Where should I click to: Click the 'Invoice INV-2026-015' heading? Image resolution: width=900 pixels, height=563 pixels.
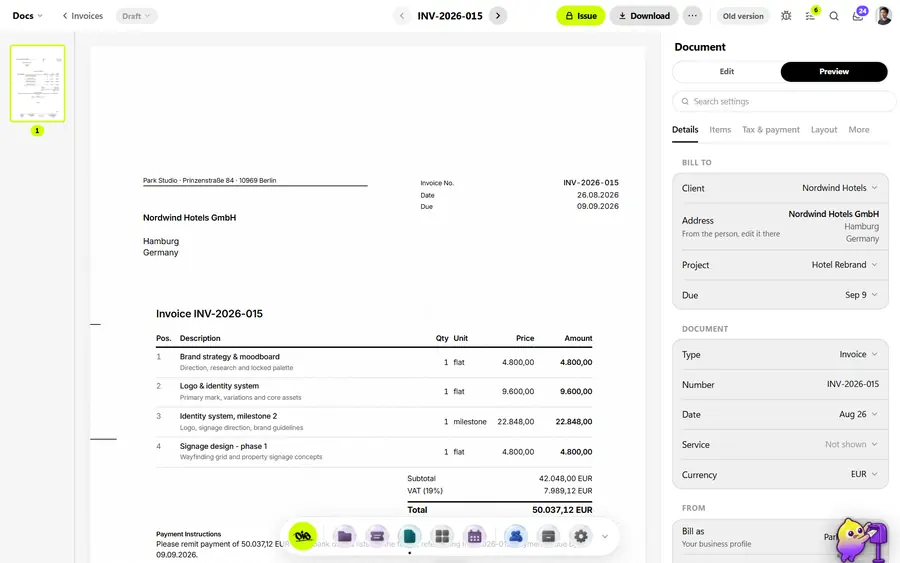click(209, 314)
